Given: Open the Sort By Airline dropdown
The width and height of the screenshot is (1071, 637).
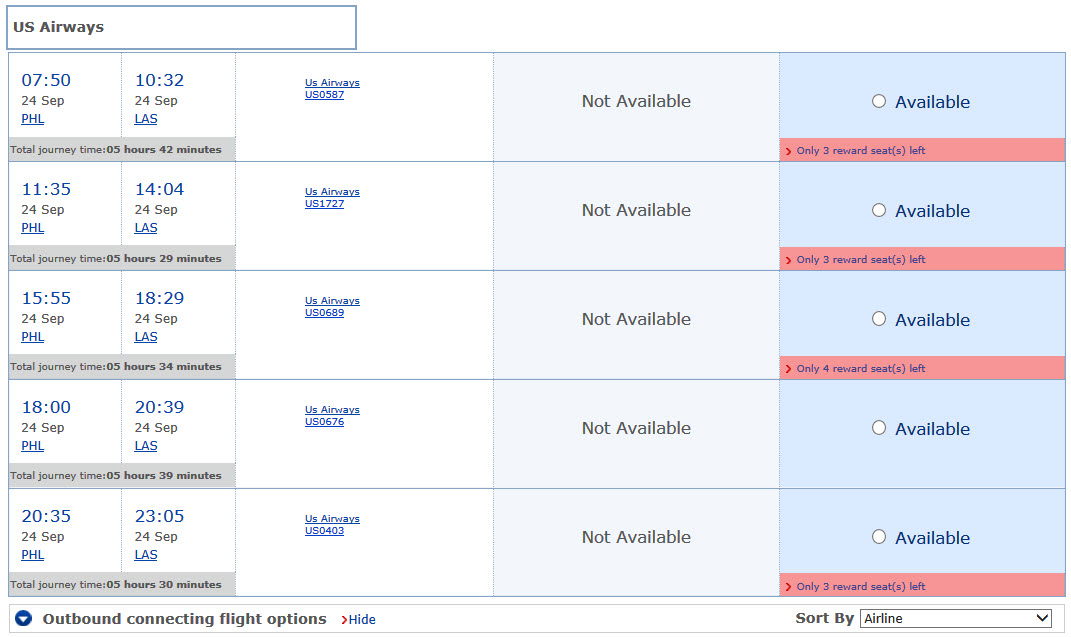Looking at the screenshot, I should tap(956, 619).
